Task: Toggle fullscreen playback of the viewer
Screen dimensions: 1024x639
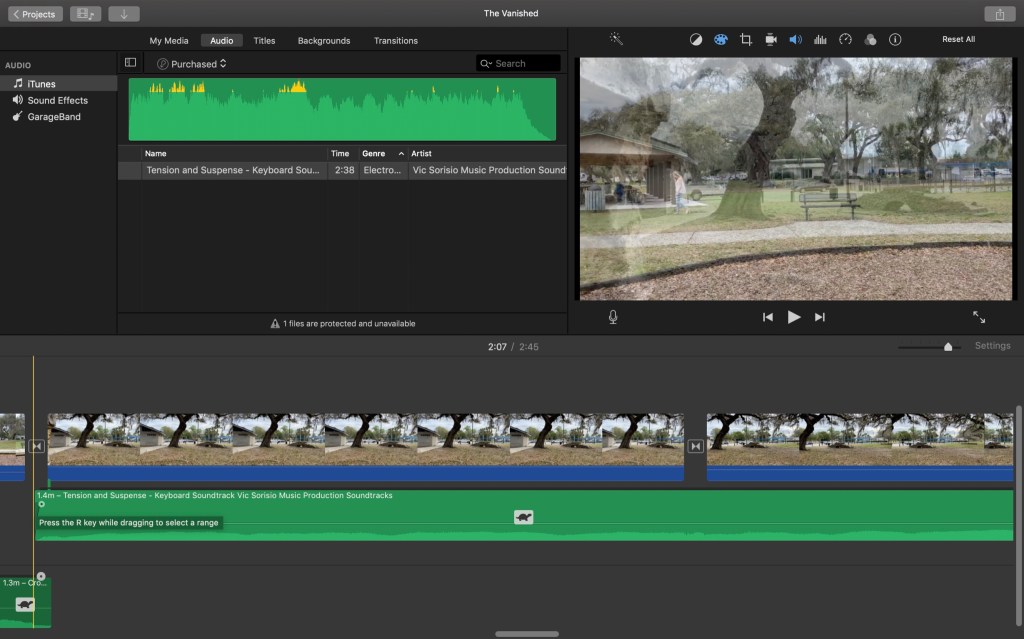Action: coord(979,317)
